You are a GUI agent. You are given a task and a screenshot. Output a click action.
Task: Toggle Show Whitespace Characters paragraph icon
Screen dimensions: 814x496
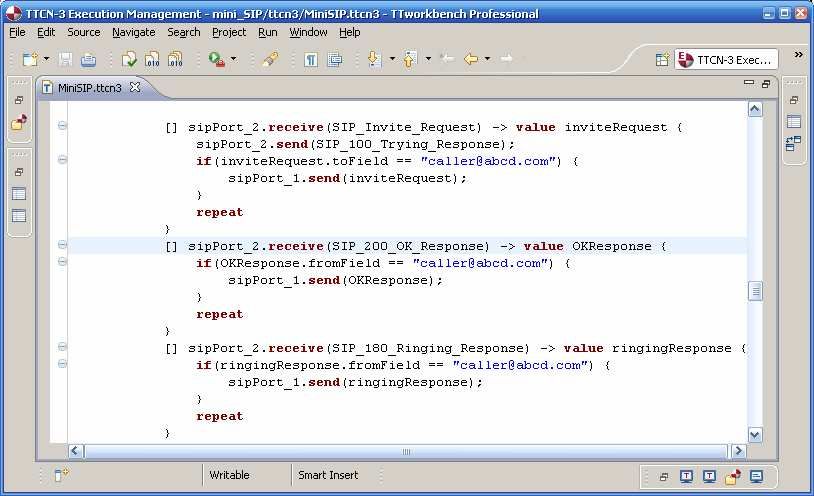(310, 60)
